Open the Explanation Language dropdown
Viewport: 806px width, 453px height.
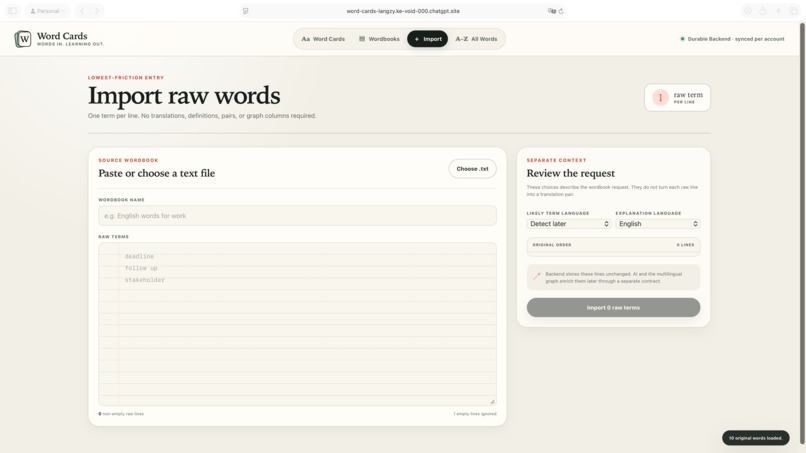[658, 224]
